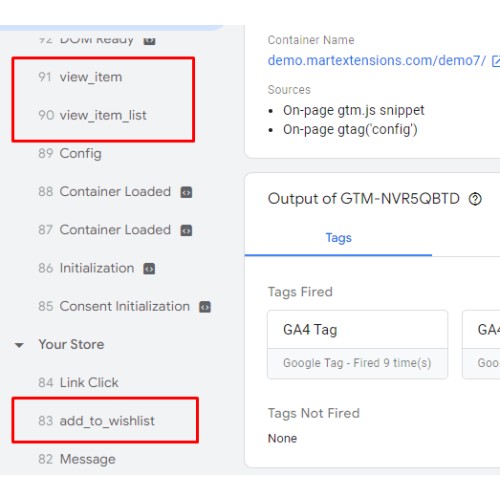Click API icon beside 88 Container Loaded
The height and width of the screenshot is (500, 500).
pyautogui.click(x=186, y=192)
